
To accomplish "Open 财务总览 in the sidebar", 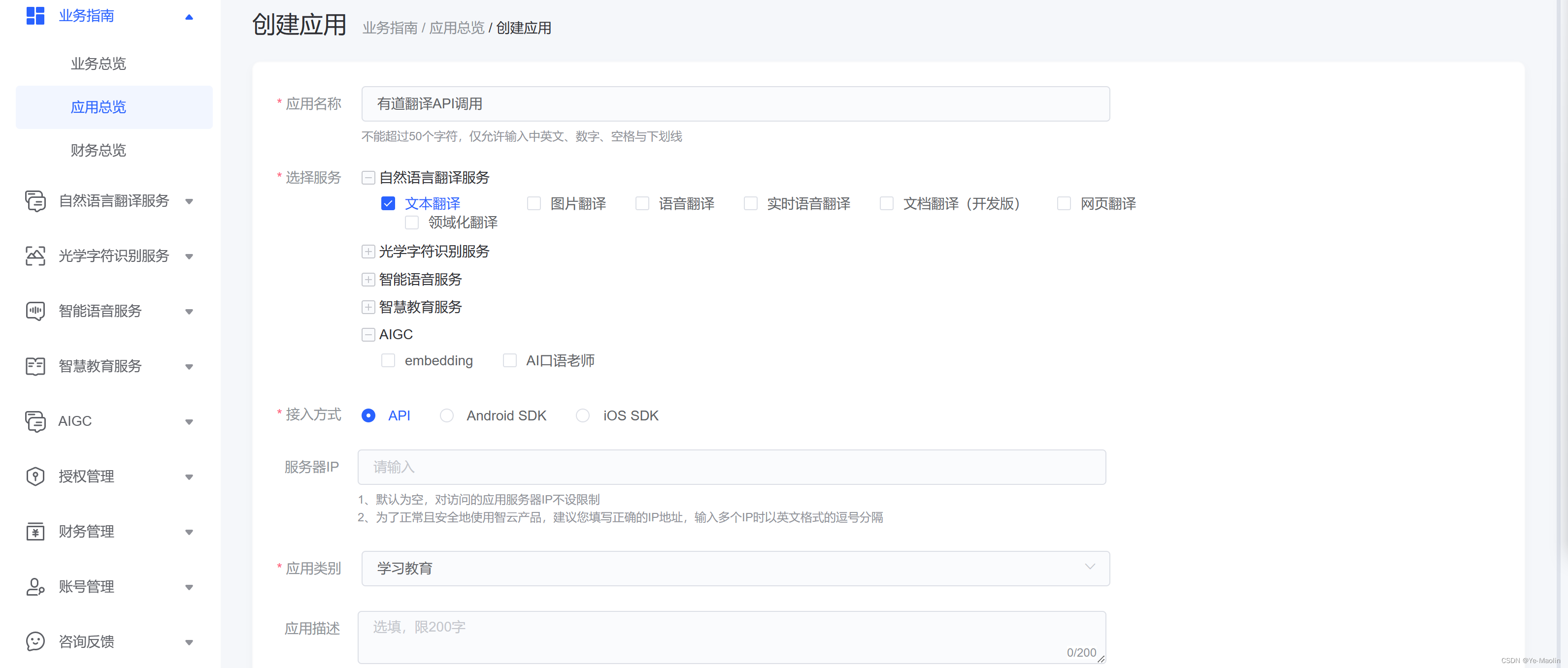I will coord(98,150).
